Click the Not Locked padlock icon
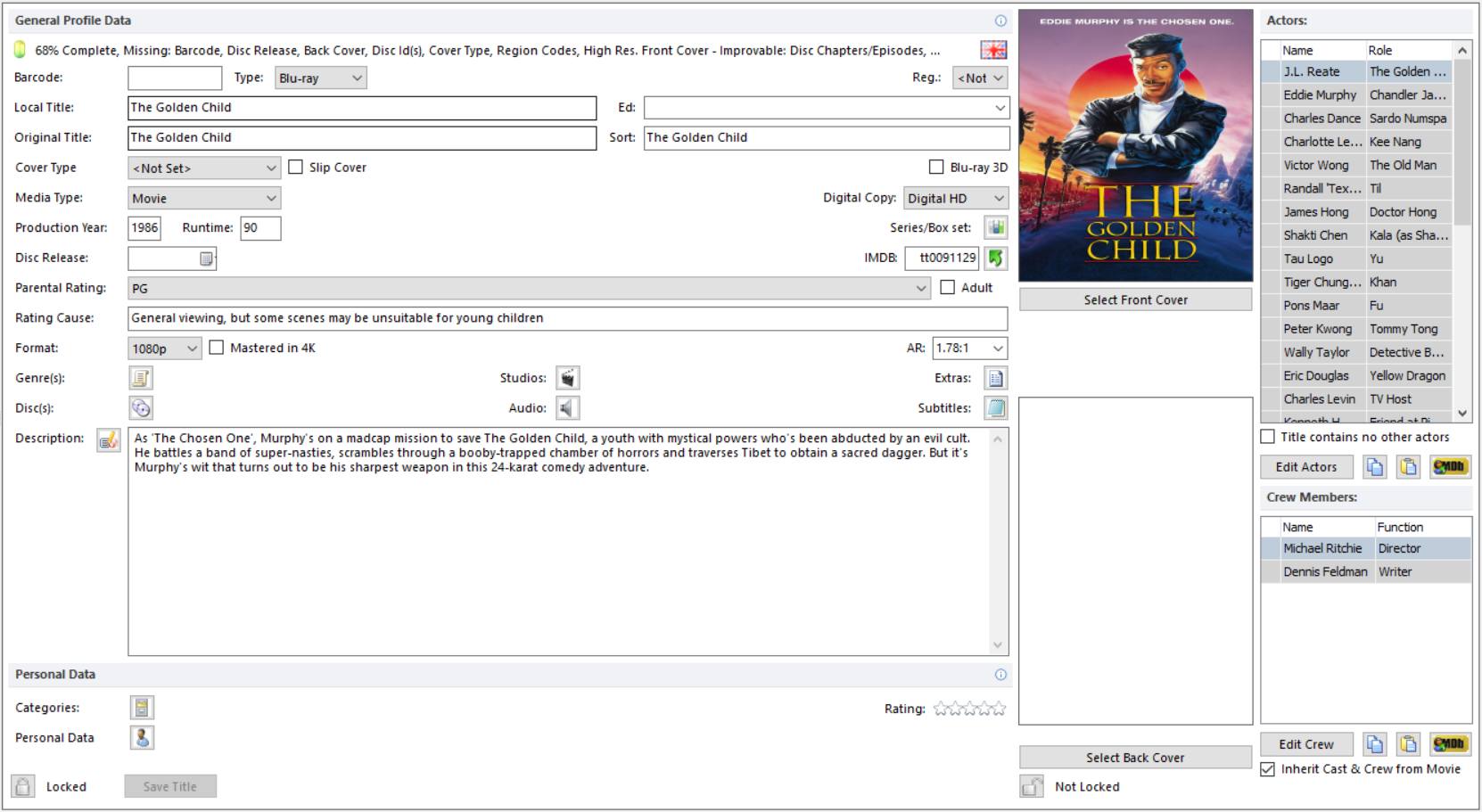The height and width of the screenshot is (812, 1482). pyautogui.click(x=1032, y=786)
